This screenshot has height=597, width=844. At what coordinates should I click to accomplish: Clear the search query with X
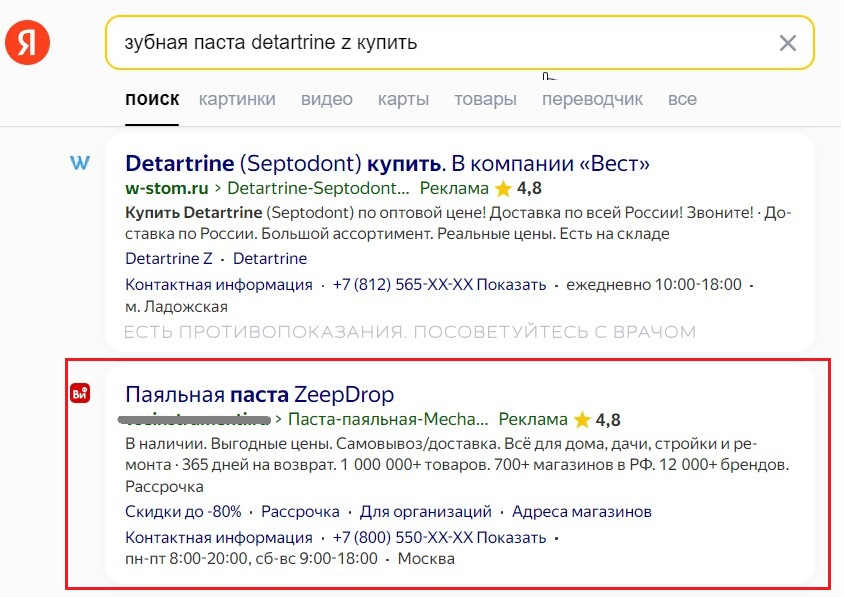pos(788,43)
